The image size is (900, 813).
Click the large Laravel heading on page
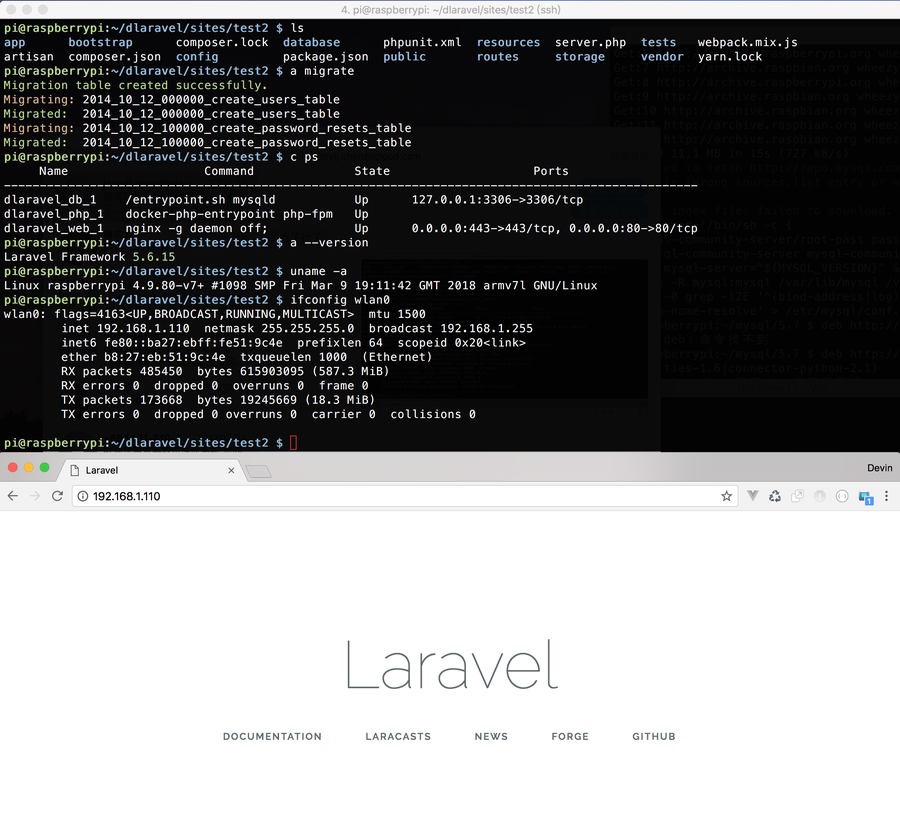pyautogui.click(x=452, y=665)
